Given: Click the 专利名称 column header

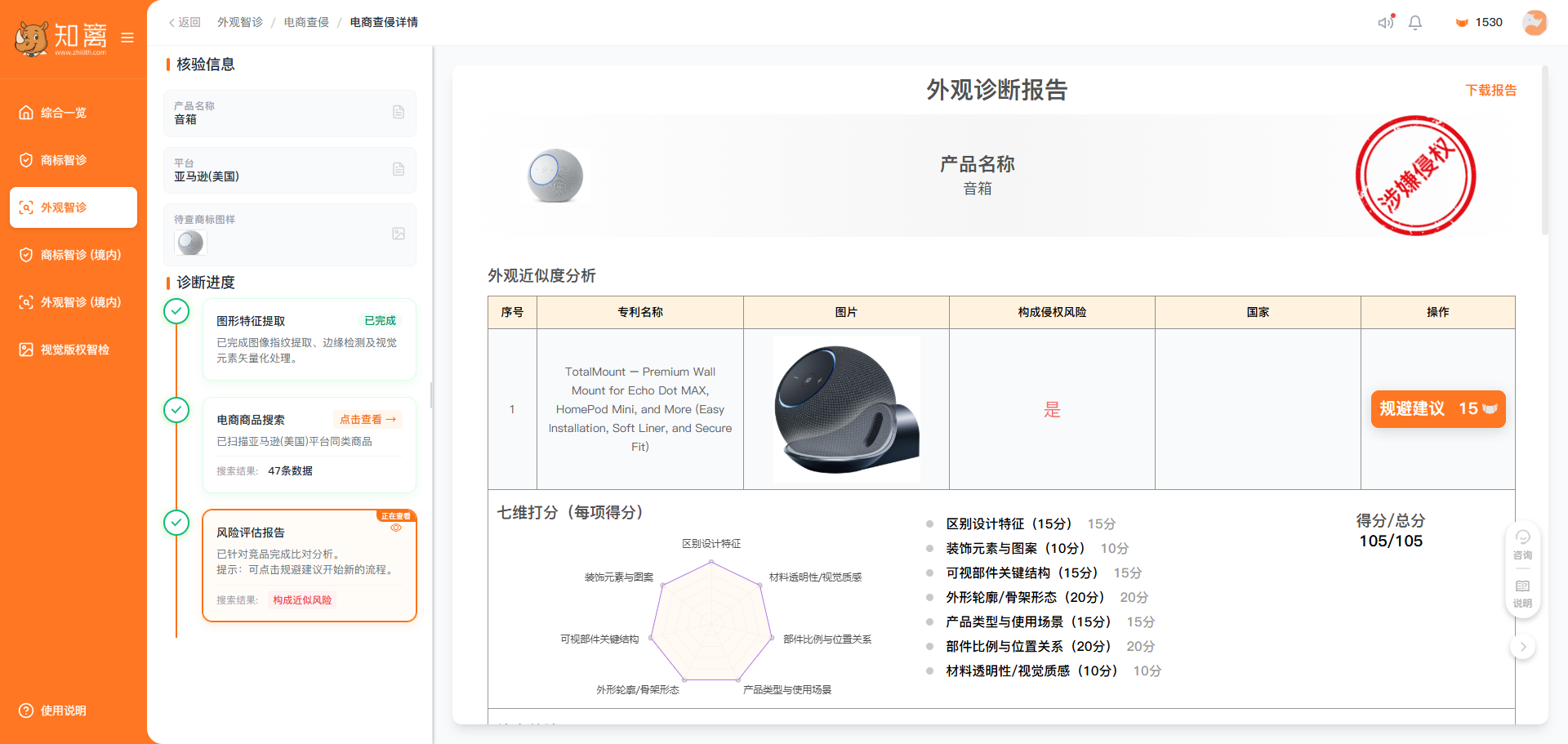Looking at the screenshot, I should (640, 312).
